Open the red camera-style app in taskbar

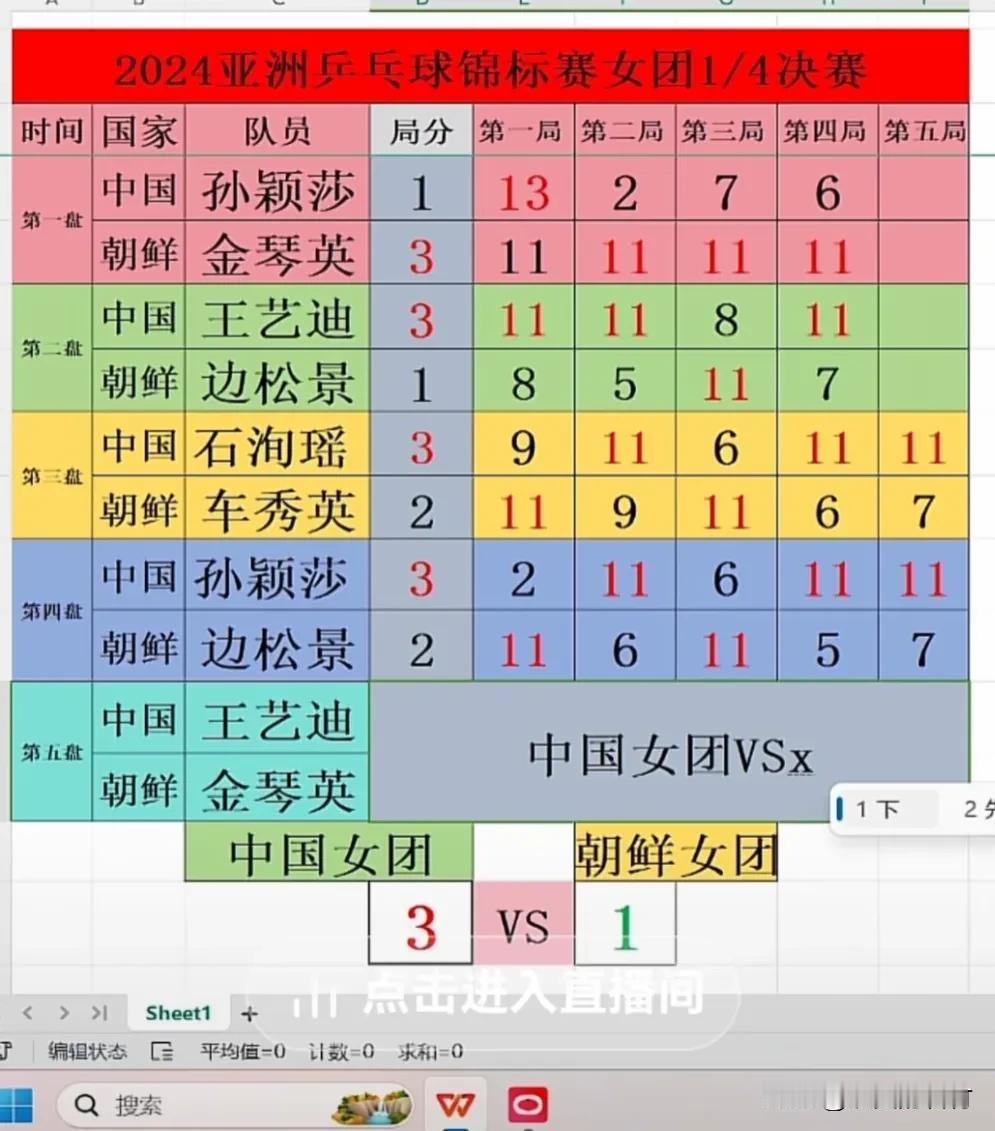pyautogui.click(x=528, y=1105)
